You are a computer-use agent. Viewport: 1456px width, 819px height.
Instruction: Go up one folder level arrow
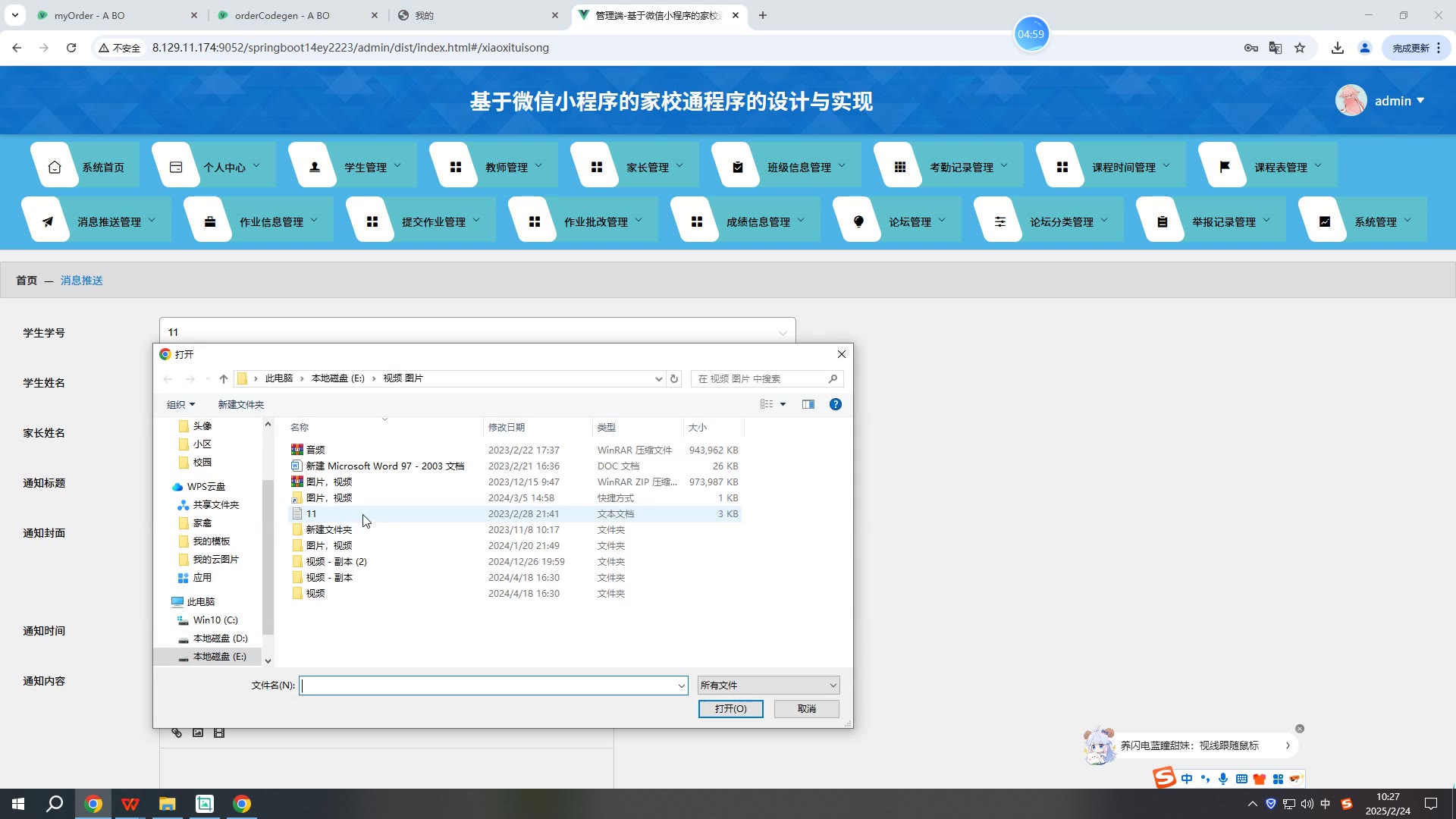coord(223,378)
